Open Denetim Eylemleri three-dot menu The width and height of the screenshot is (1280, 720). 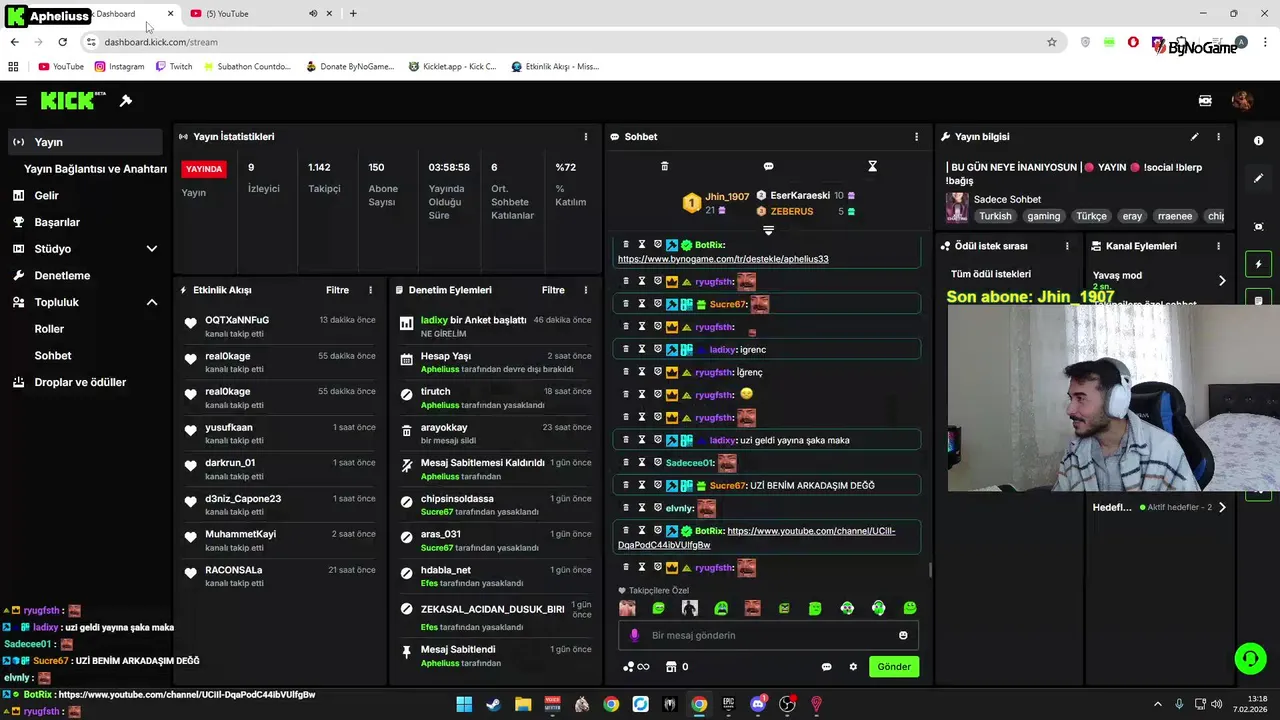pos(586,290)
